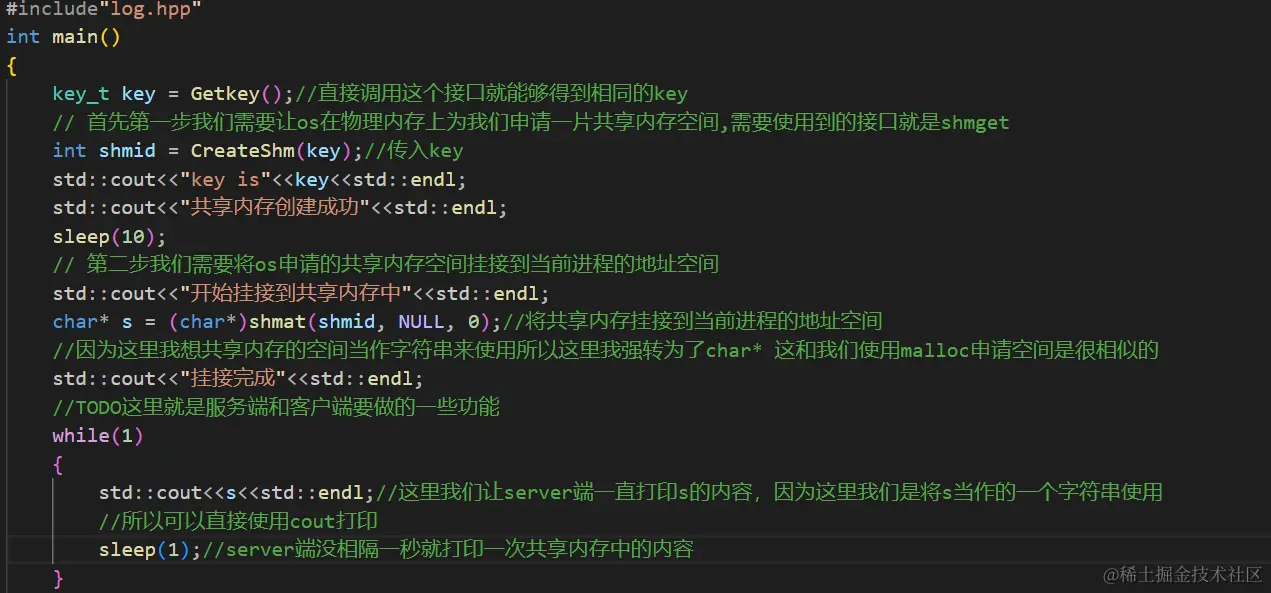
Task: Click the opening brace under while(1)
Action: pos(58,464)
